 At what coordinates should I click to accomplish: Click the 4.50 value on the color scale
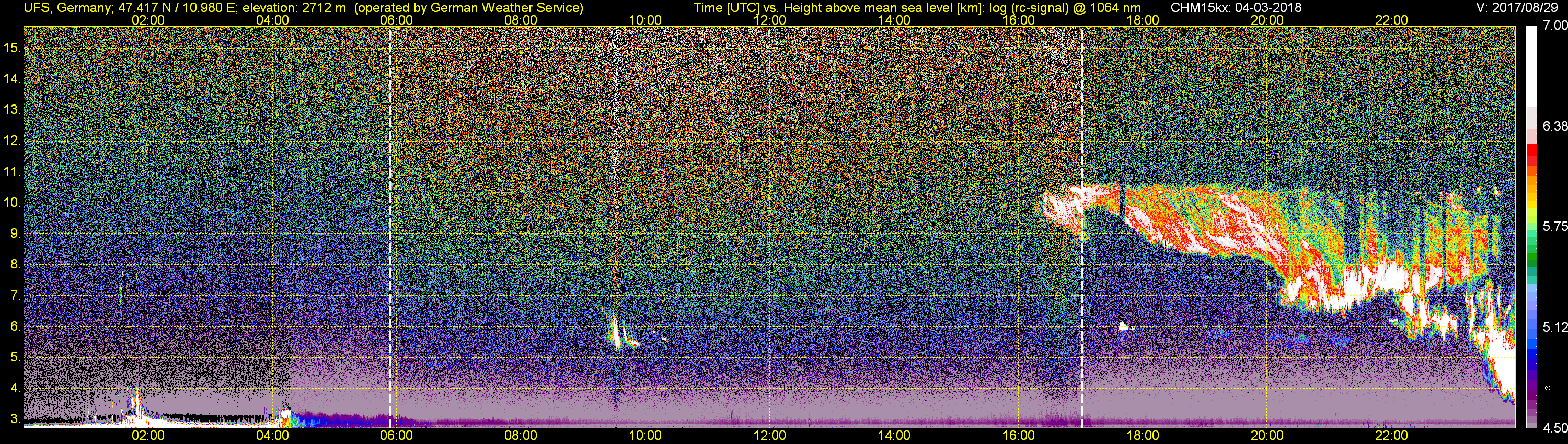pos(1555,428)
